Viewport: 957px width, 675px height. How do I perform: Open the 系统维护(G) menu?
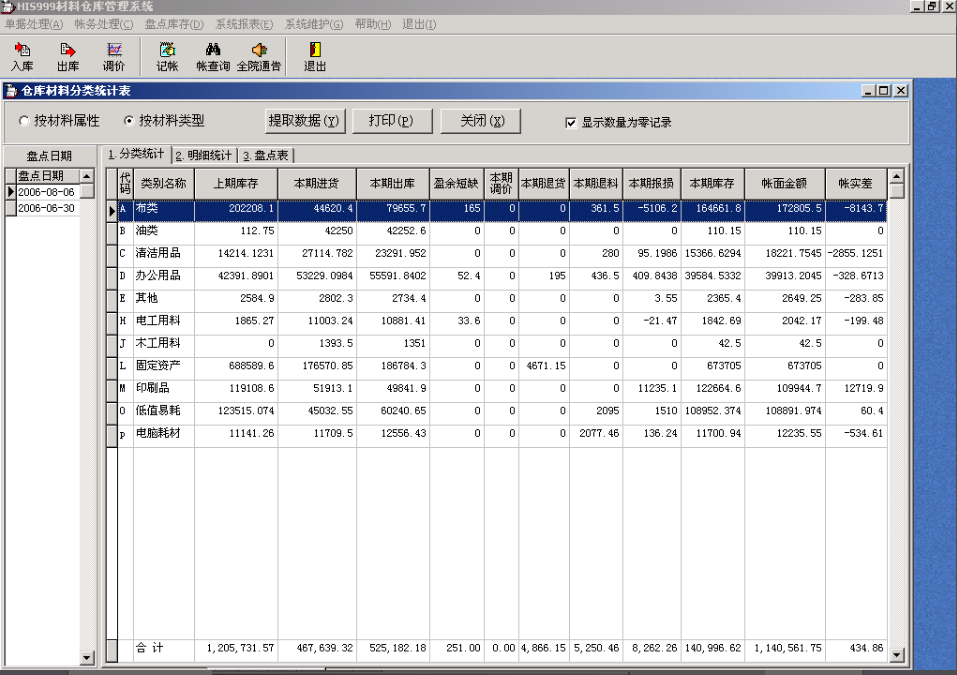(314, 24)
